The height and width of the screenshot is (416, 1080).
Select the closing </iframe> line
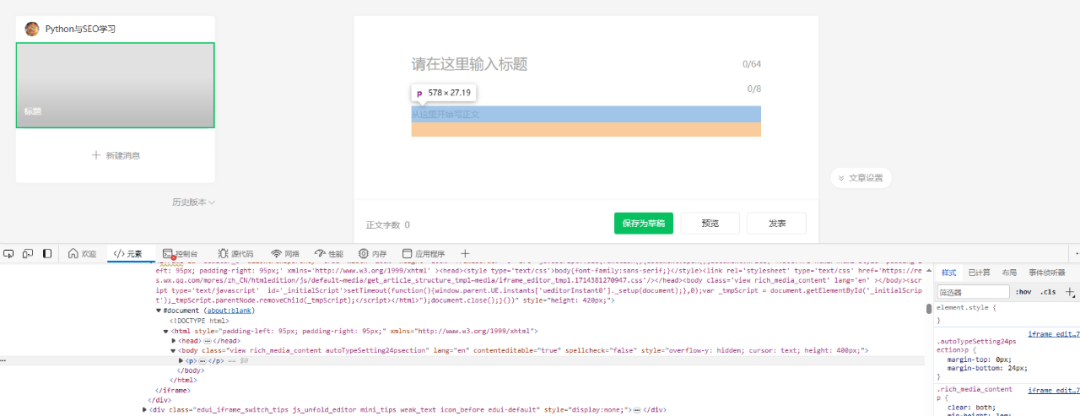(x=174, y=390)
